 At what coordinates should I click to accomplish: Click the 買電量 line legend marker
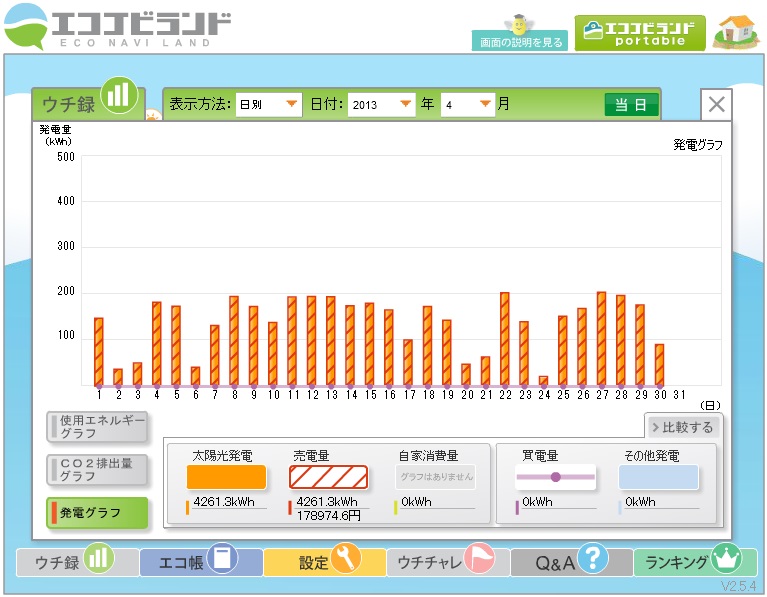click(556, 477)
